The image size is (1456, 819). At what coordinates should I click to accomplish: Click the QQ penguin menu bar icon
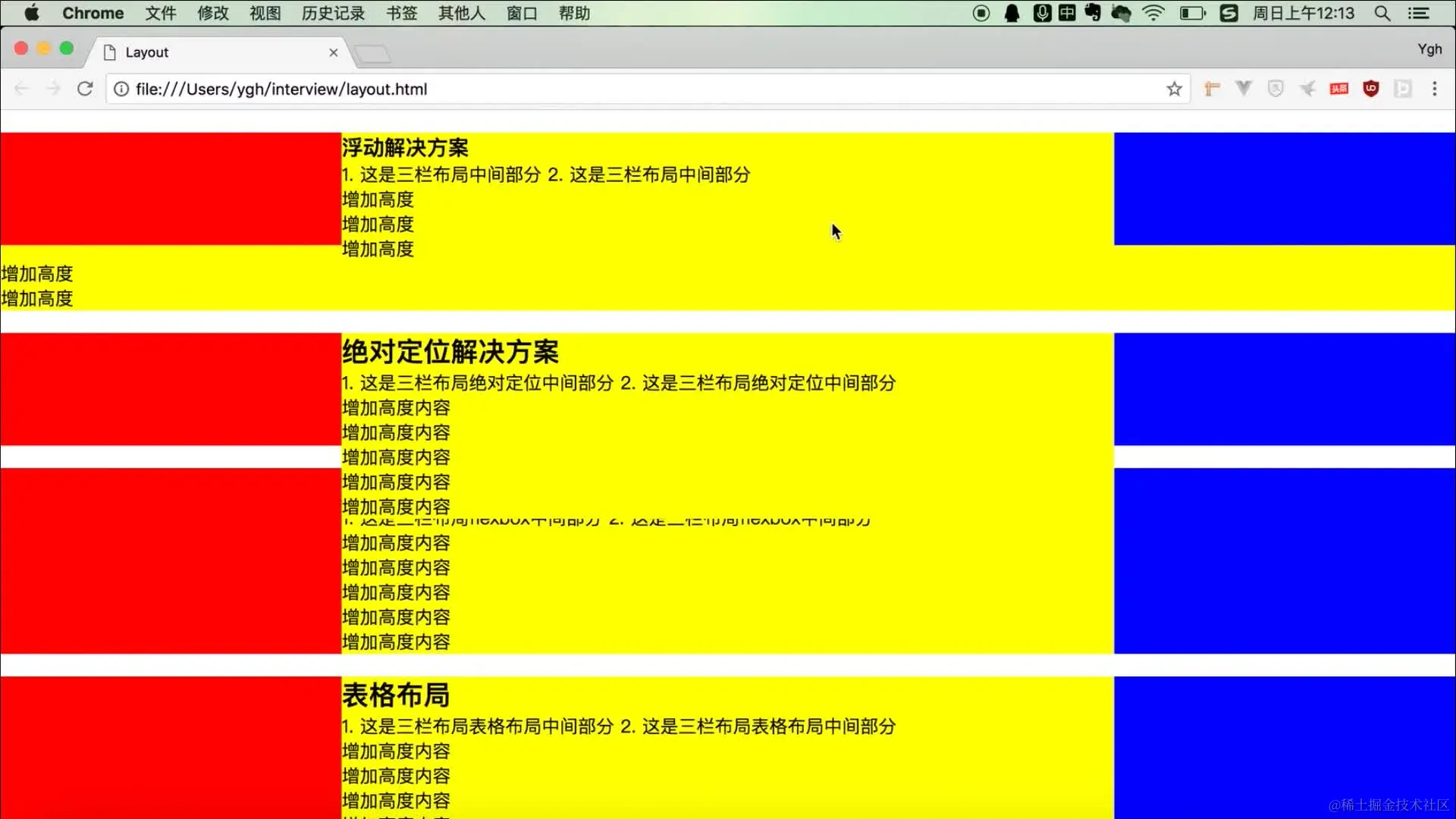[x=1012, y=13]
